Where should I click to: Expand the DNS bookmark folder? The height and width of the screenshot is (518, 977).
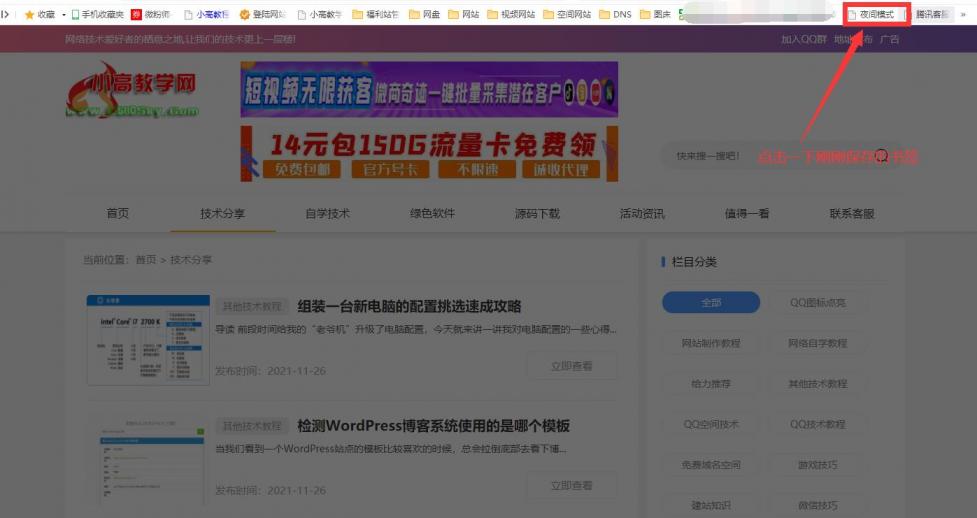(x=615, y=14)
